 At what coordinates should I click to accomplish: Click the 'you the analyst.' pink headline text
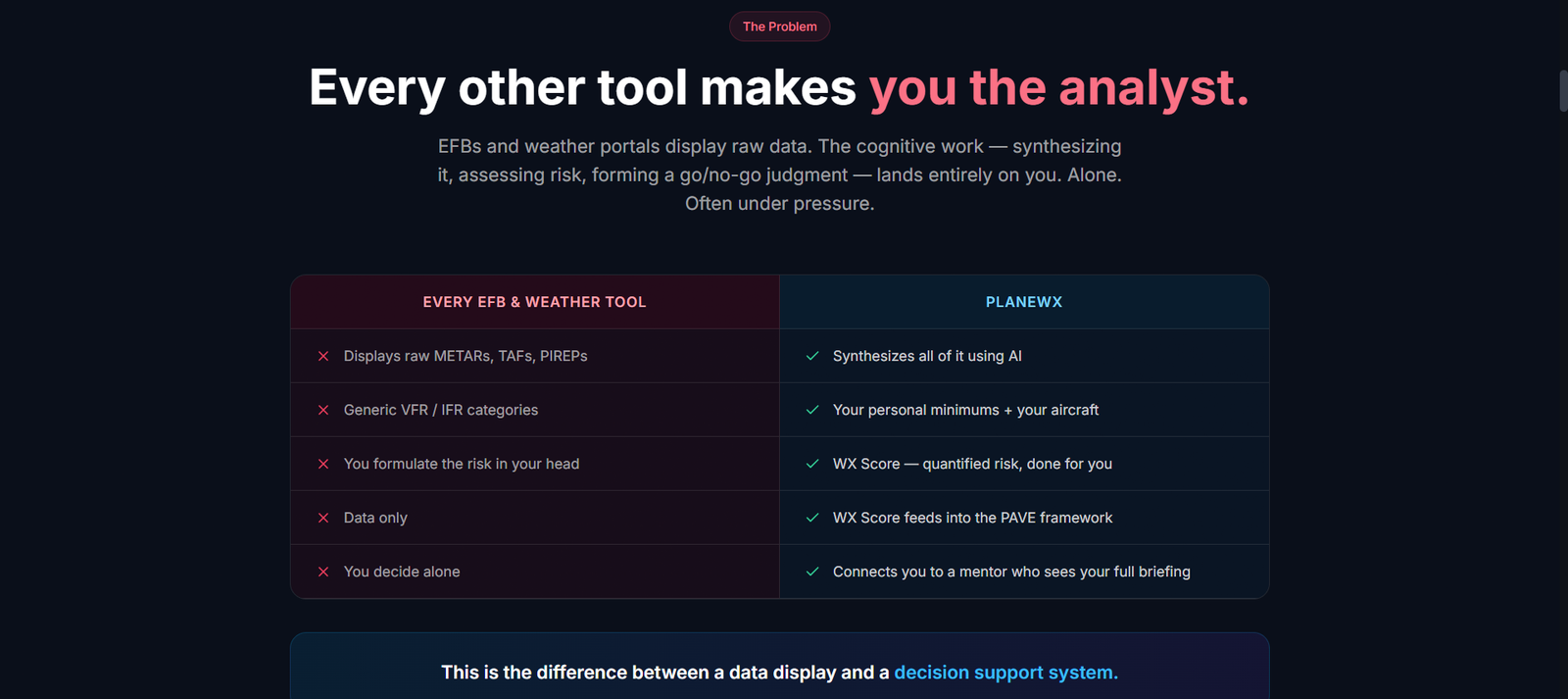pos(1059,87)
